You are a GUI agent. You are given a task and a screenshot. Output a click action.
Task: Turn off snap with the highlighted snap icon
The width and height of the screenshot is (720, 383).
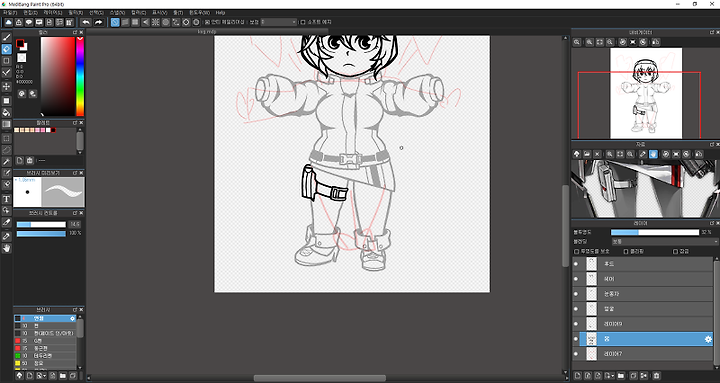tap(115, 22)
